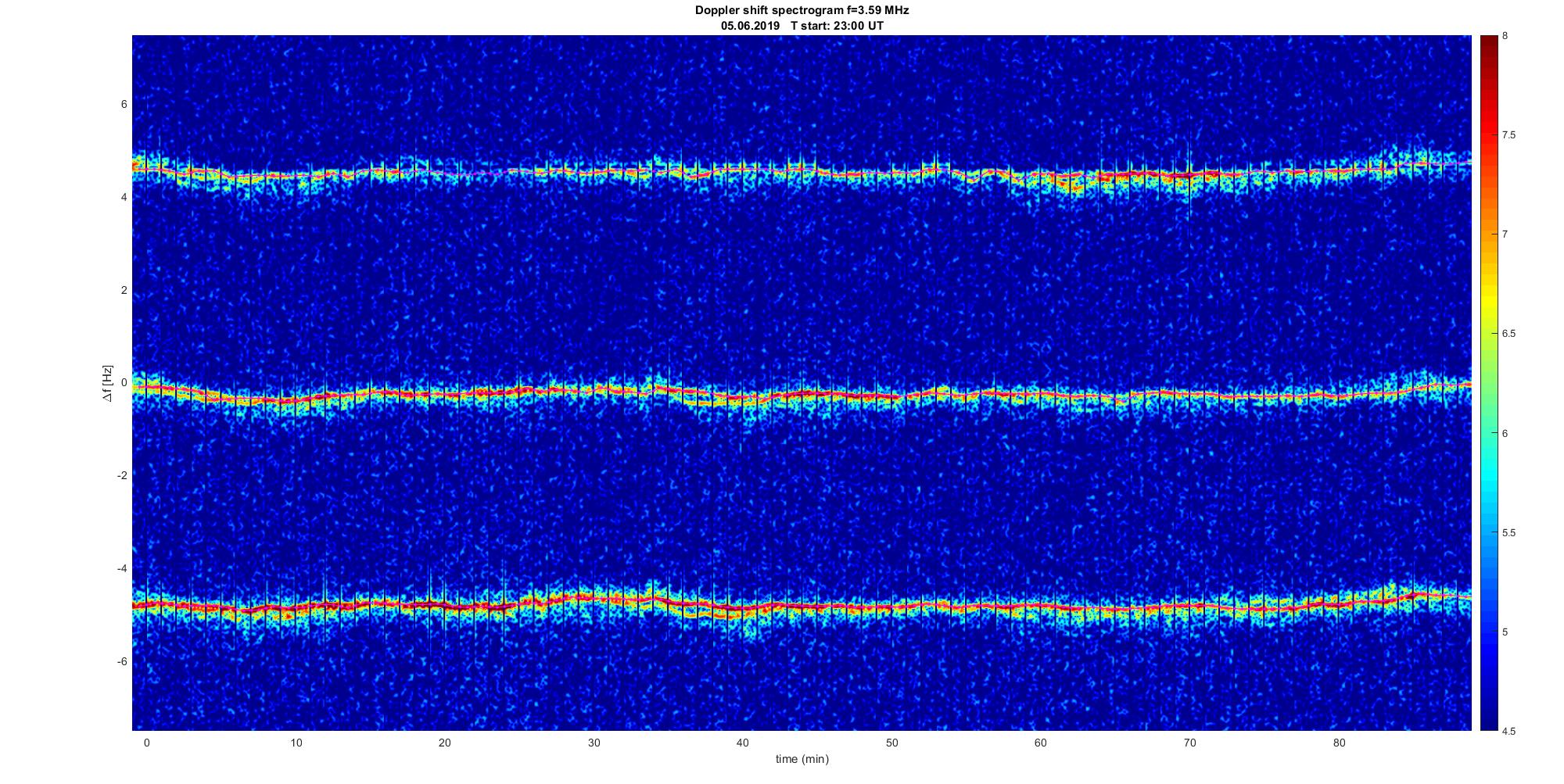Click the x-axis tick label 20
This screenshot has height=784, width=1564.
pos(445,743)
